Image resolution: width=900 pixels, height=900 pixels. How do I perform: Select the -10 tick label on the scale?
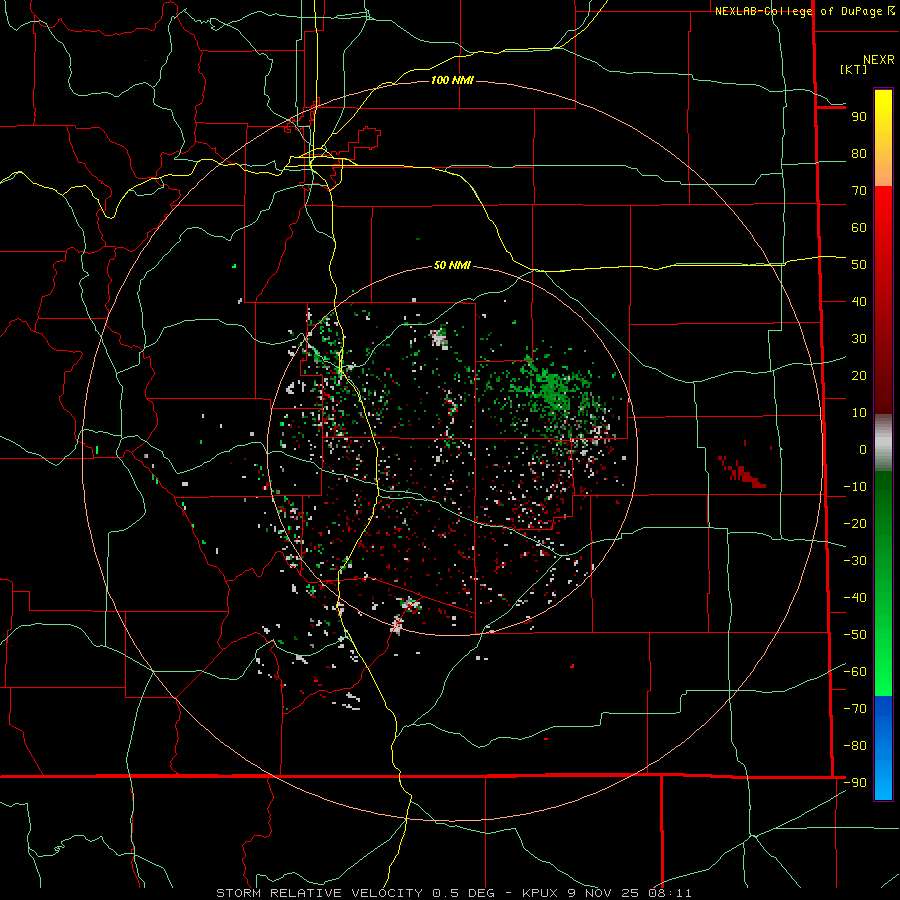click(855, 487)
